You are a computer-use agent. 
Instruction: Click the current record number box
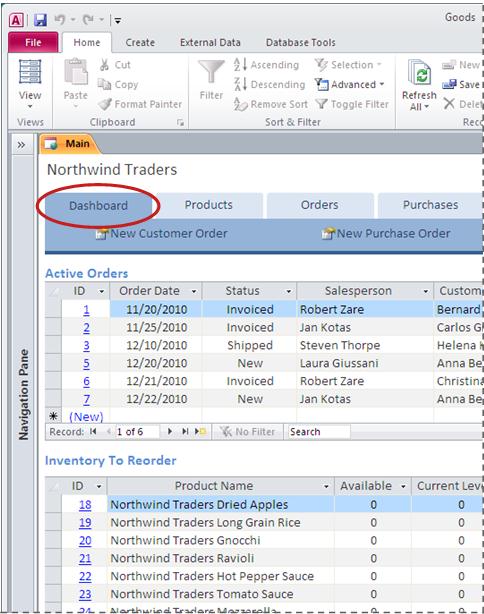pyautogui.click(x=137, y=432)
